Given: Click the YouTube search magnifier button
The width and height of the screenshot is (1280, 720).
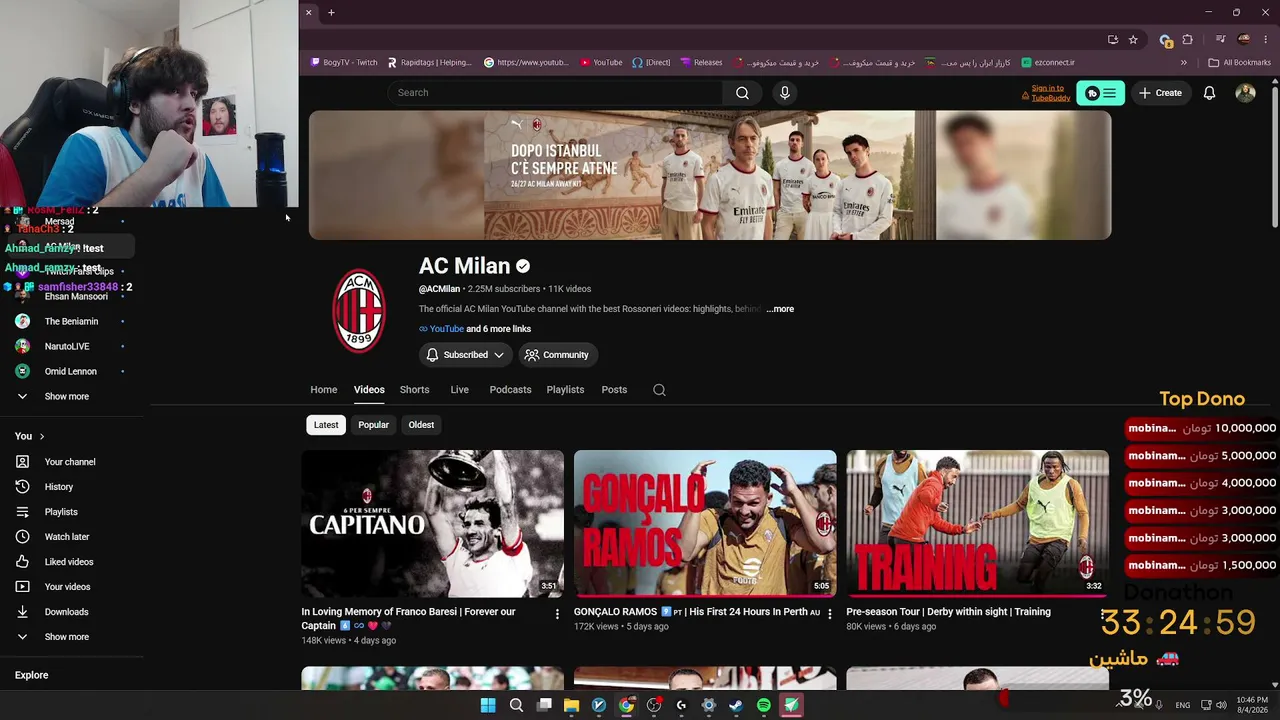Looking at the screenshot, I should click(742, 93).
